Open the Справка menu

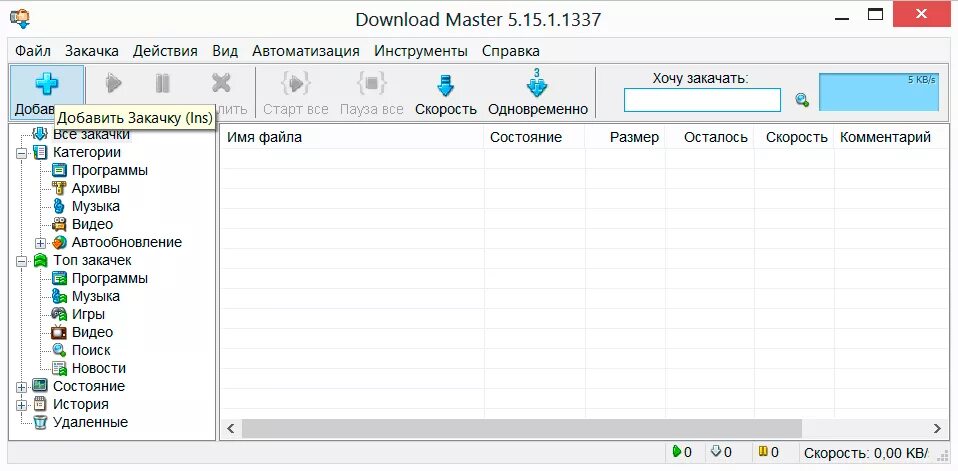pyautogui.click(x=511, y=51)
